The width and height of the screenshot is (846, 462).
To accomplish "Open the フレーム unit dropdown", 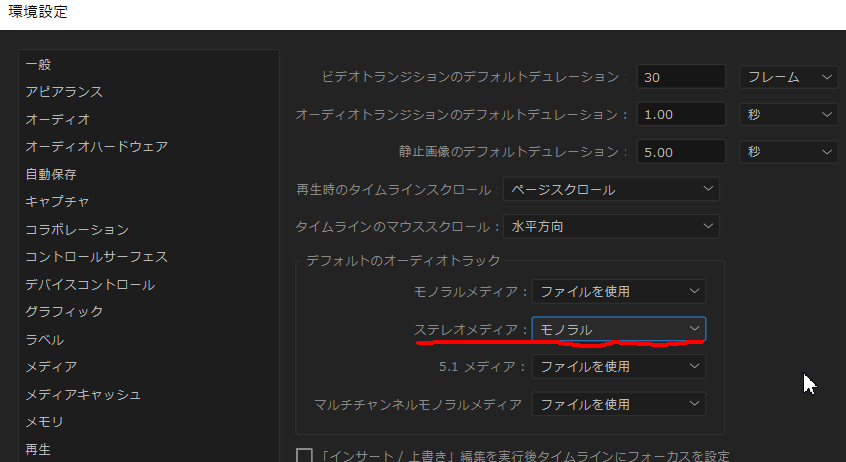I will pos(789,77).
